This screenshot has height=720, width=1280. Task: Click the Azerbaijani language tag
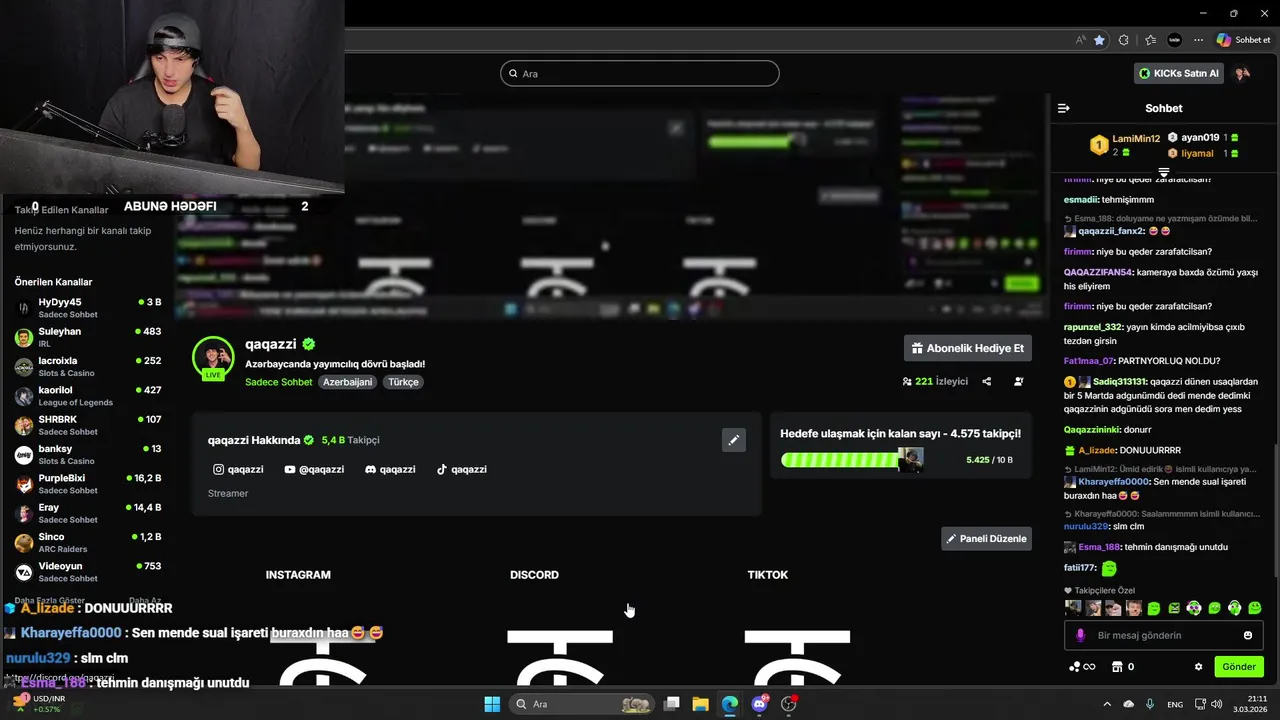[x=347, y=382]
